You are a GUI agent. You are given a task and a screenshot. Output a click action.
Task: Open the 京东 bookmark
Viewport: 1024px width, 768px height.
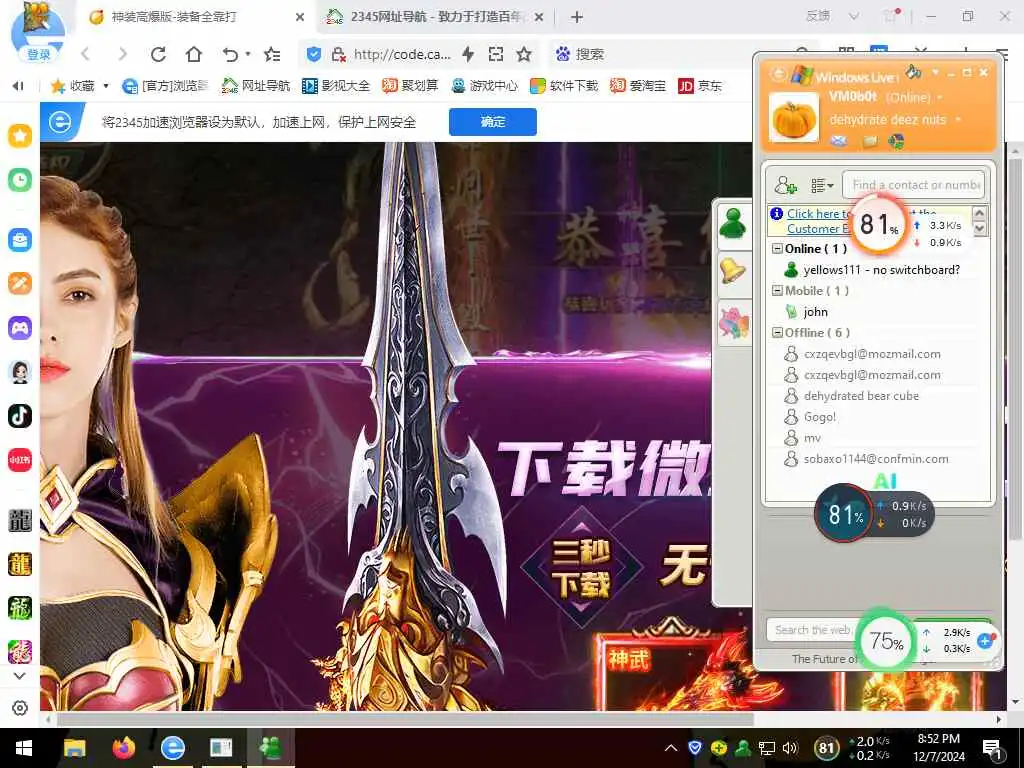700,86
